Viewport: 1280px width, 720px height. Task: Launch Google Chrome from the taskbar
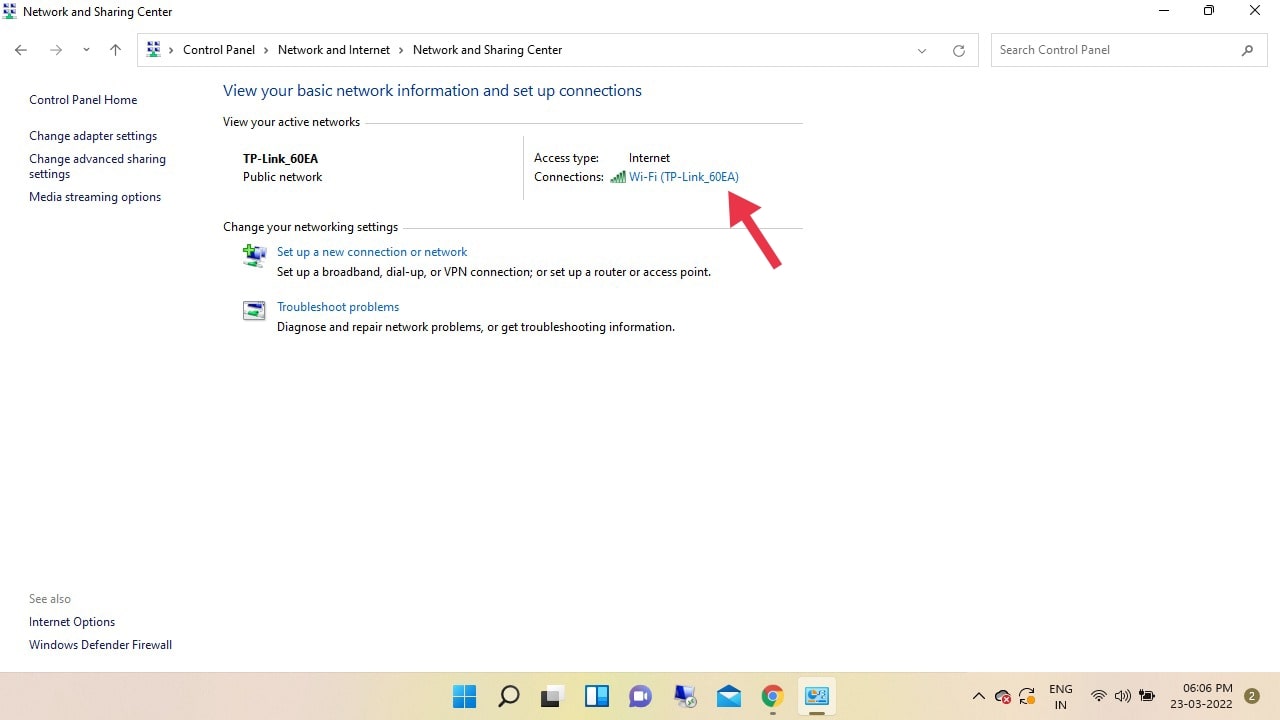coord(772,696)
